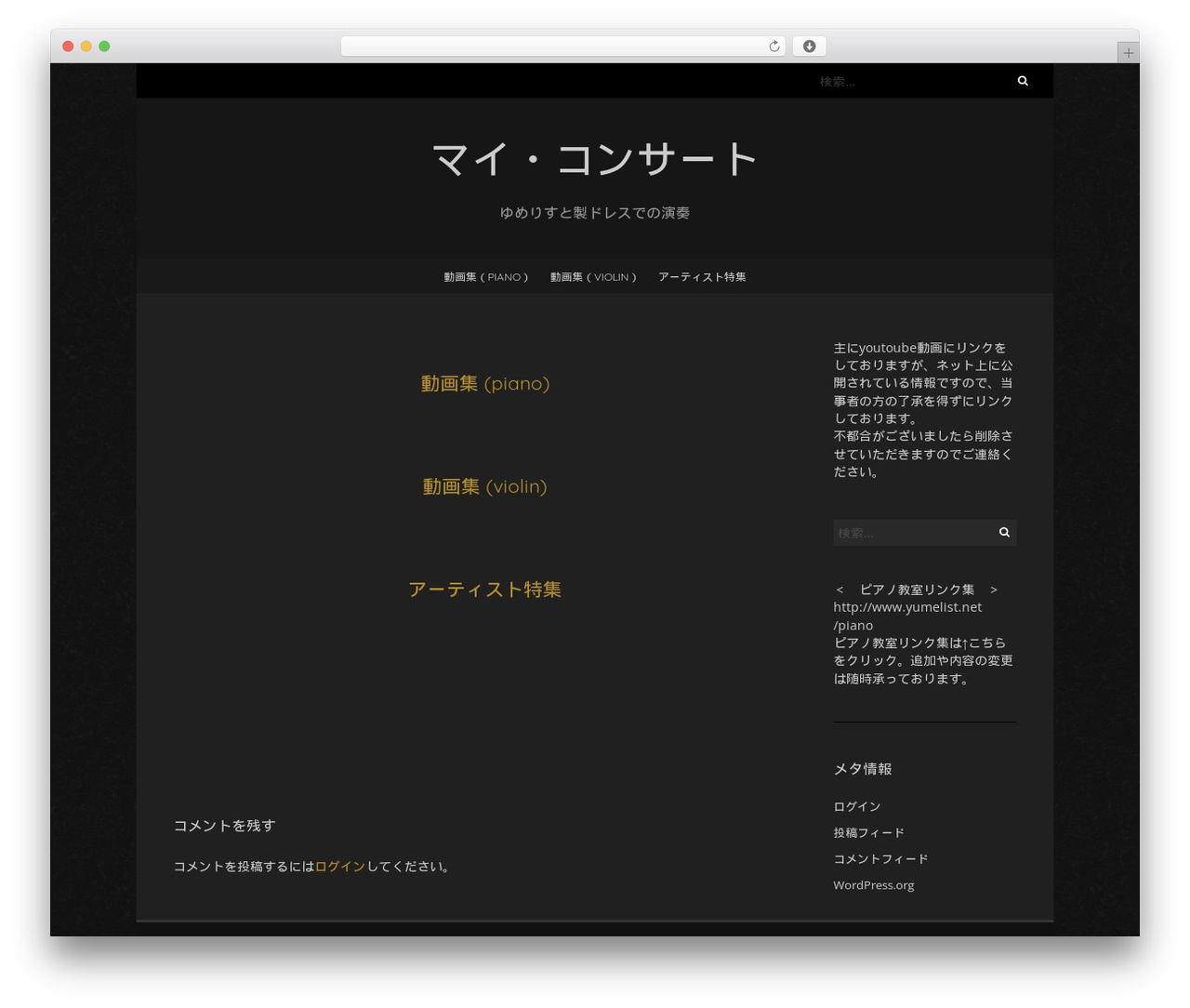Go to site title マイ・コンサート
1190x1008 pixels.
pos(595,159)
